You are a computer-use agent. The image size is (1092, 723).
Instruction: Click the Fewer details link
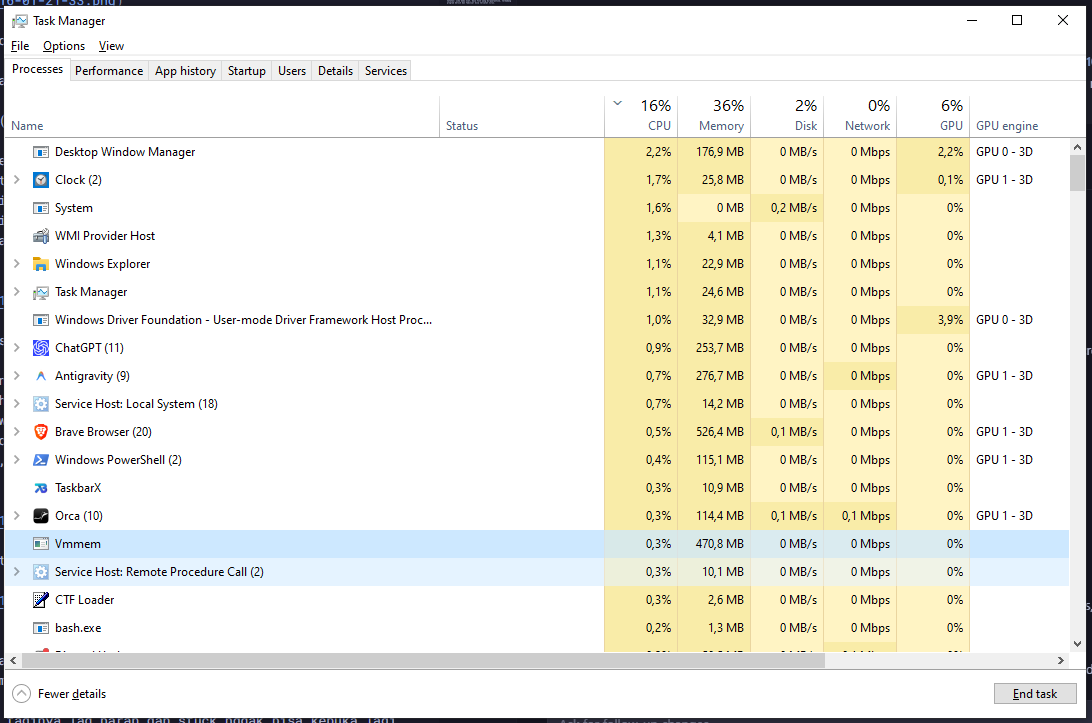click(x=72, y=694)
